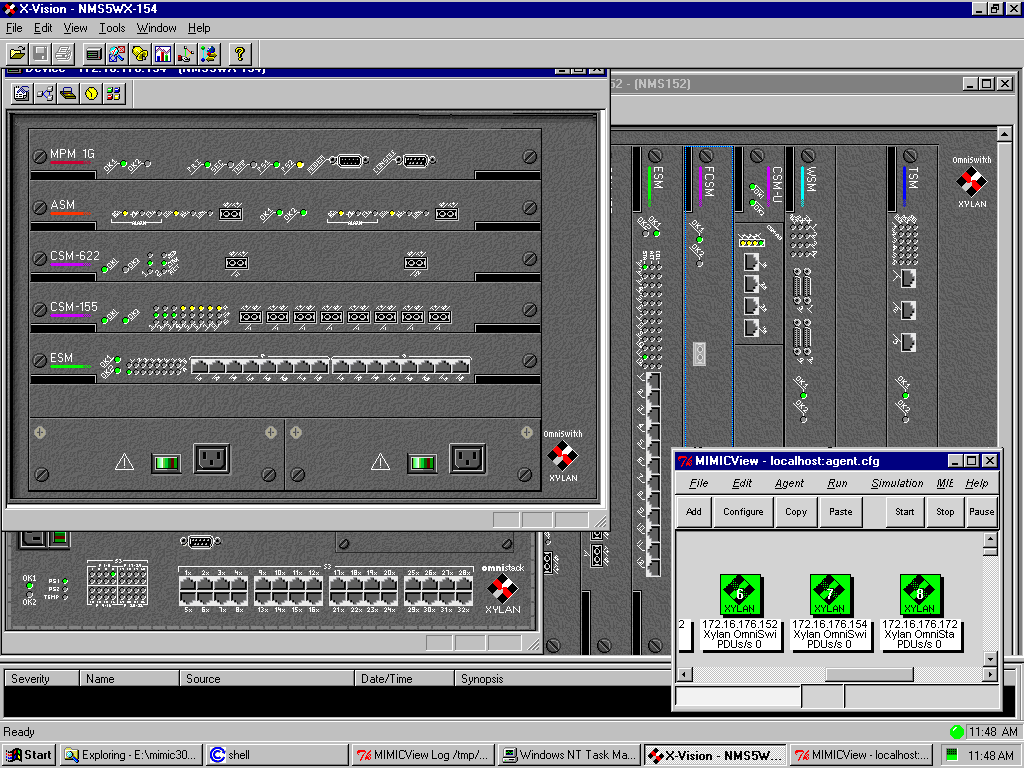The width and height of the screenshot is (1024, 768).
Task: Click the yellow arrows transfer icon
Action: click(209, 54)
